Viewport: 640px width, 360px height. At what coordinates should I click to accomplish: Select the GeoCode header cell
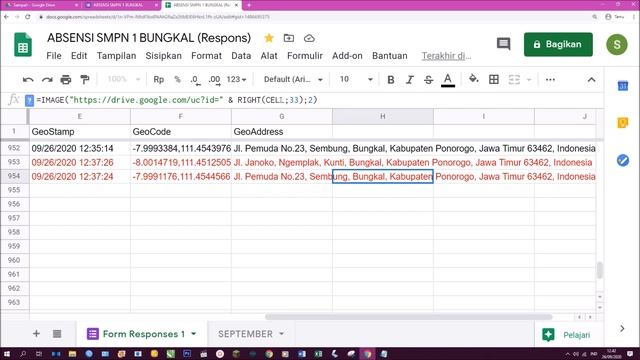tap(180, 131)
